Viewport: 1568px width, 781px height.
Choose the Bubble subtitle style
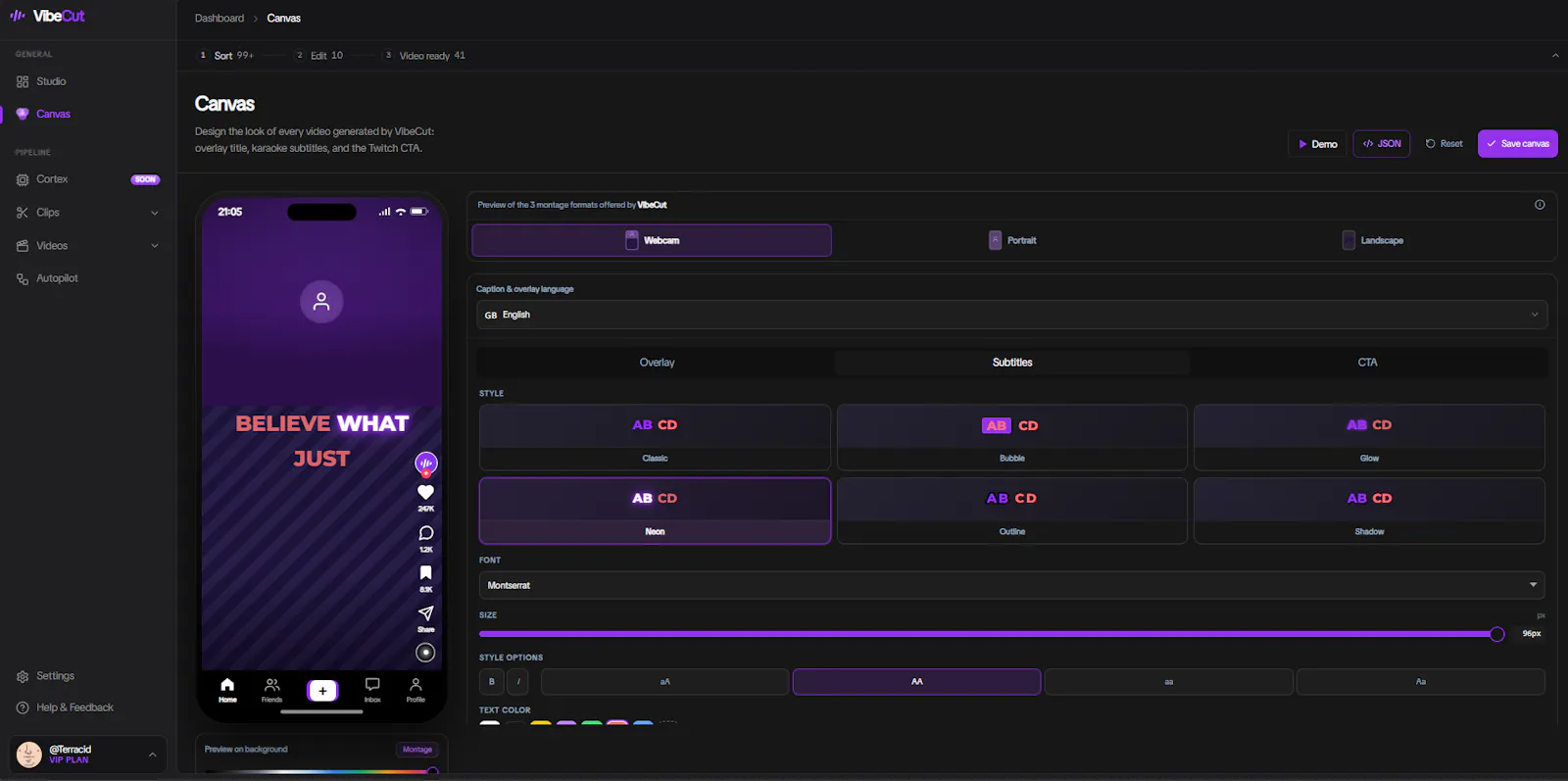(1012, 438)
